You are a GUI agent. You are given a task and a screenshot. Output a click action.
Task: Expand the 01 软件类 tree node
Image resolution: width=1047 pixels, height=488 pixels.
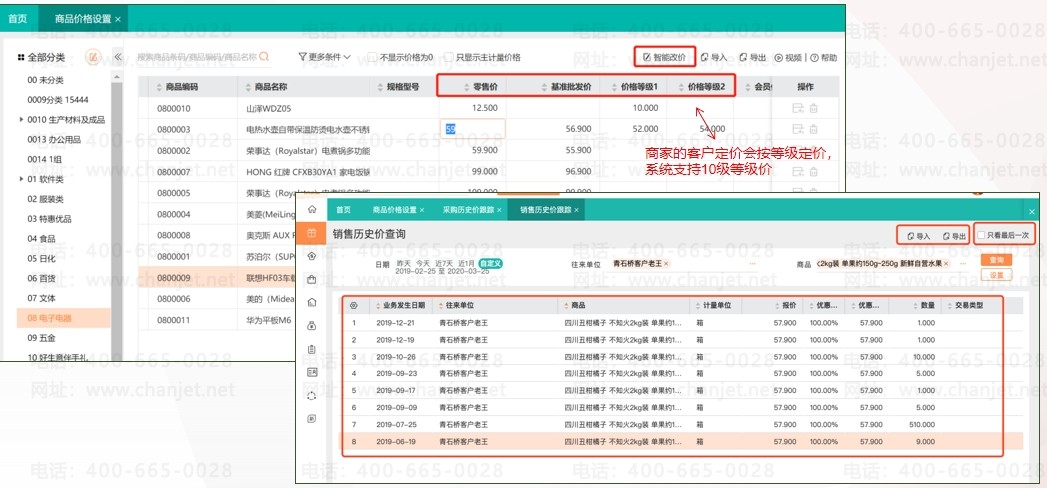click(22, 179)
